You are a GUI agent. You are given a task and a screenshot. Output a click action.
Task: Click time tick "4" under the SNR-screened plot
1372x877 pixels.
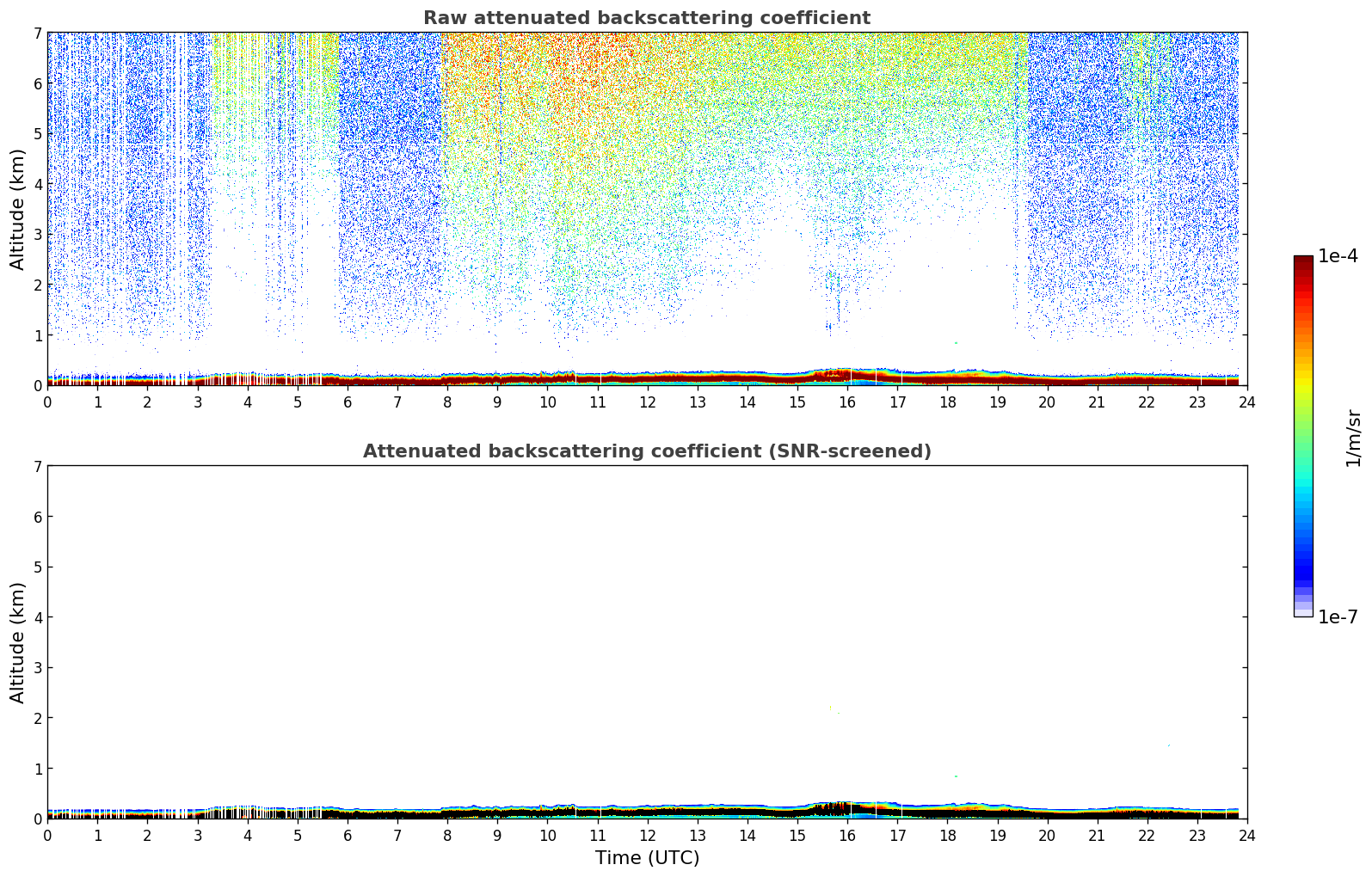coord(248,835)
